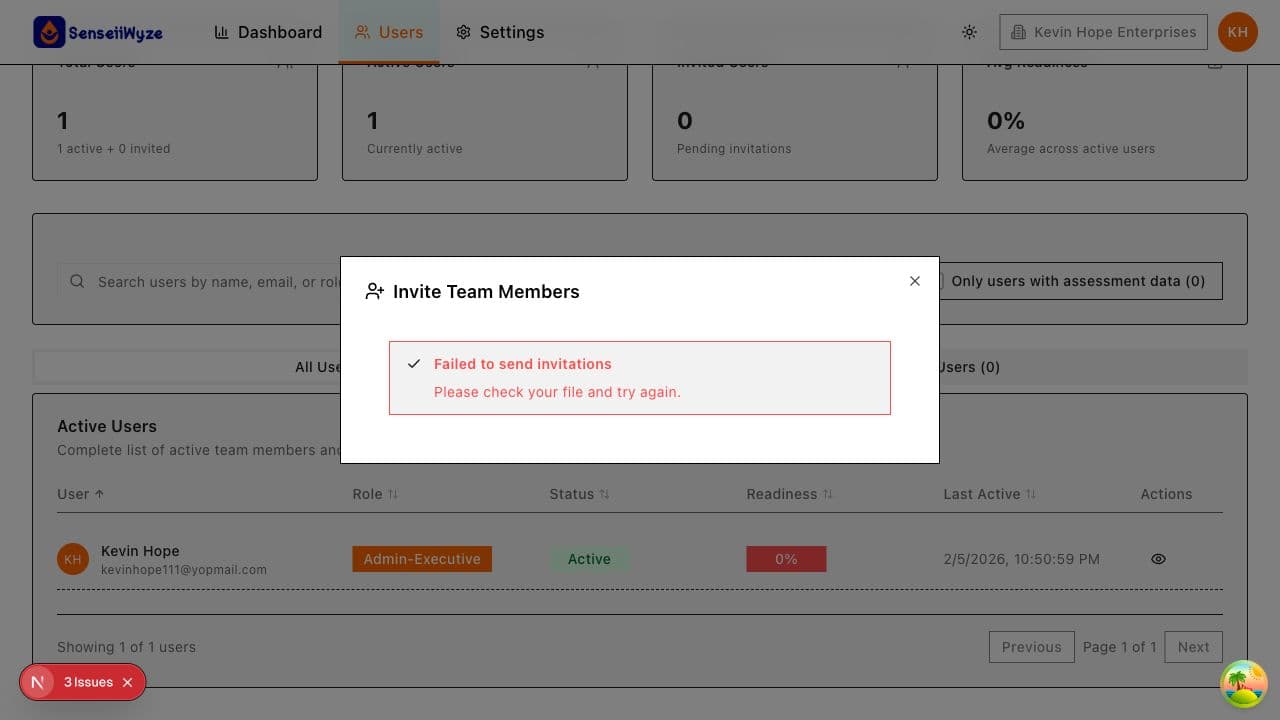
Task: Click the Next pagination button
Action: (1193, 647)
